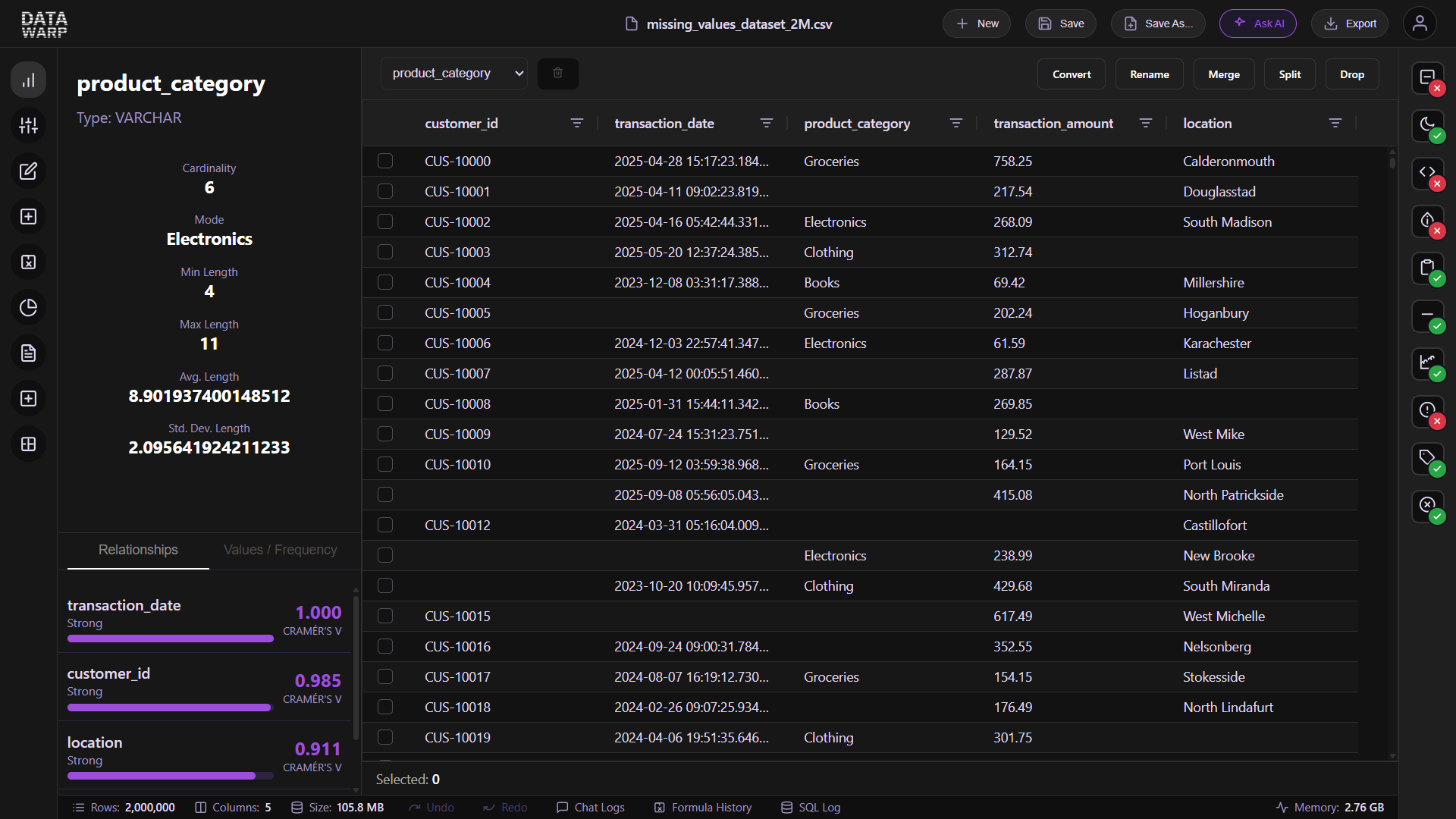
Task: Toggle dark mode from the right sidebar
Action: pyautogui.click(x=1428, y=126)
